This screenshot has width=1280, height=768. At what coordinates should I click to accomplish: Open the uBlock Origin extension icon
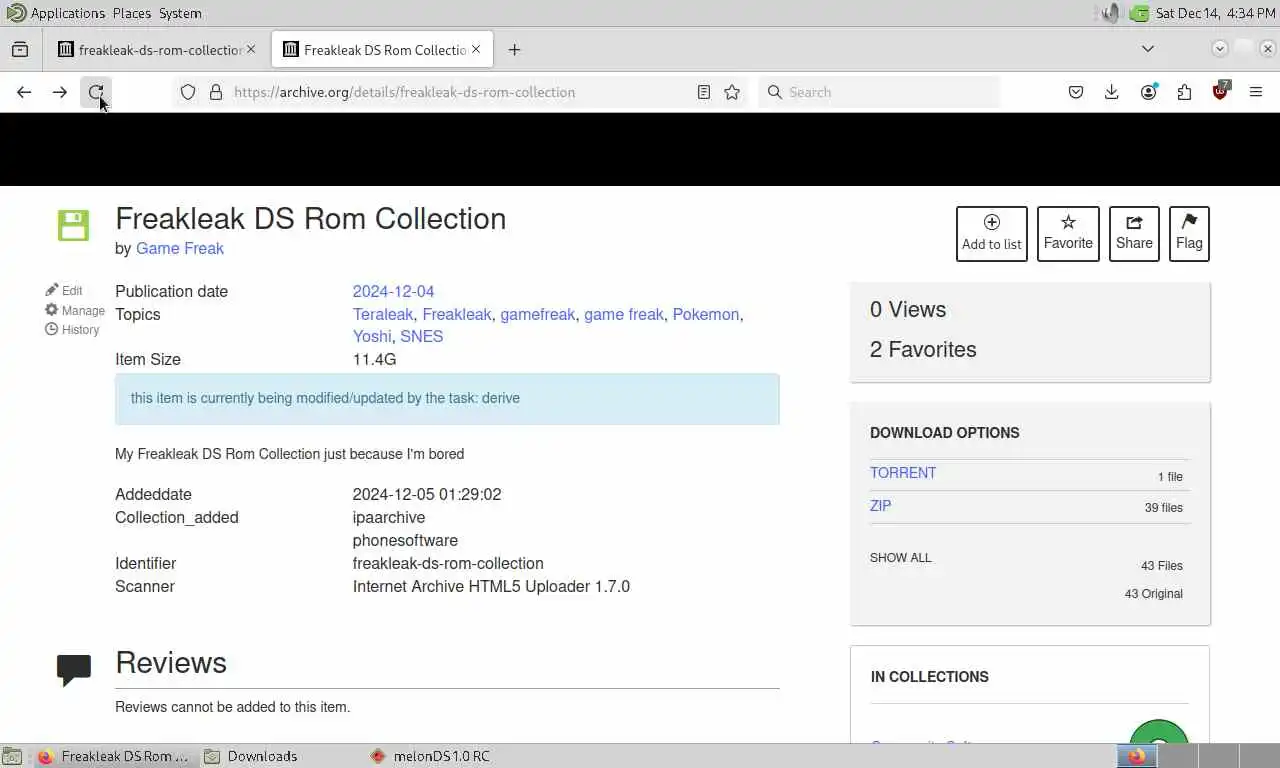1220,92
